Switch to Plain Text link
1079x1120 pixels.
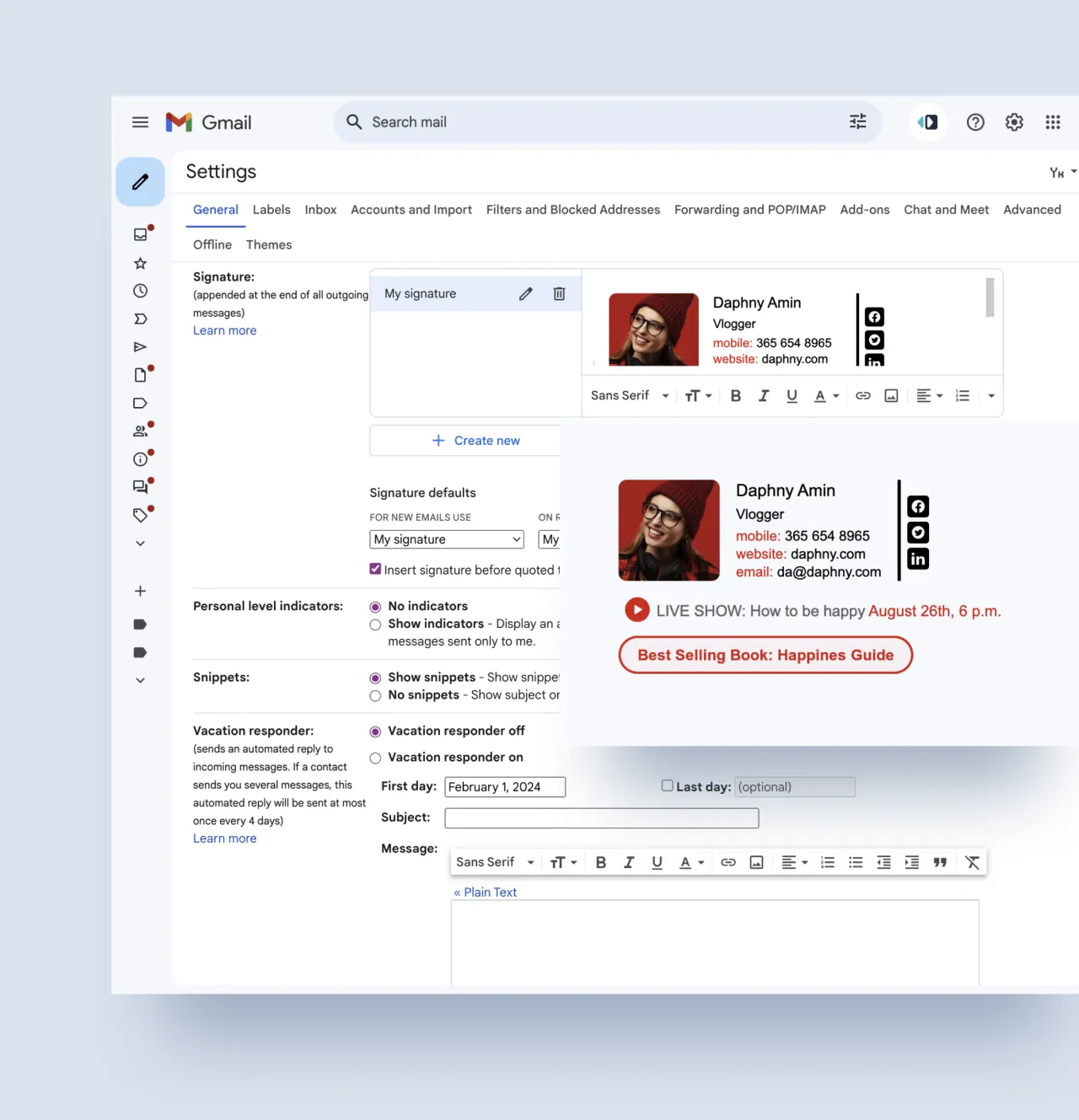pos(486,892)
